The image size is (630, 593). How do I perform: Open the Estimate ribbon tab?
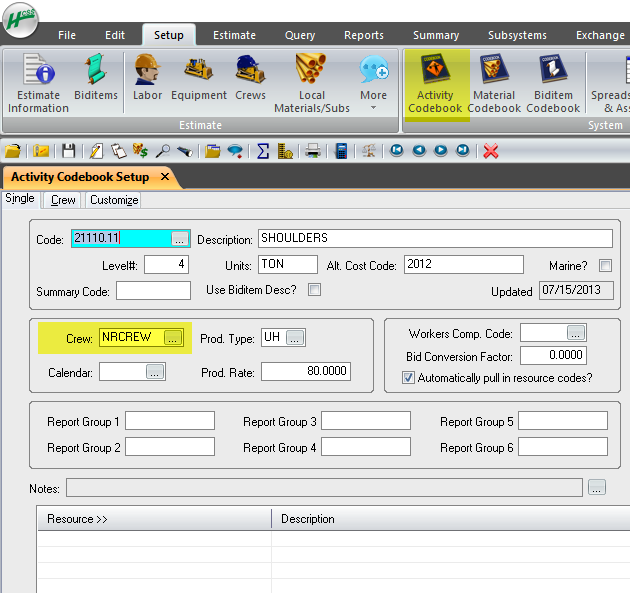[x=234, y=35]
